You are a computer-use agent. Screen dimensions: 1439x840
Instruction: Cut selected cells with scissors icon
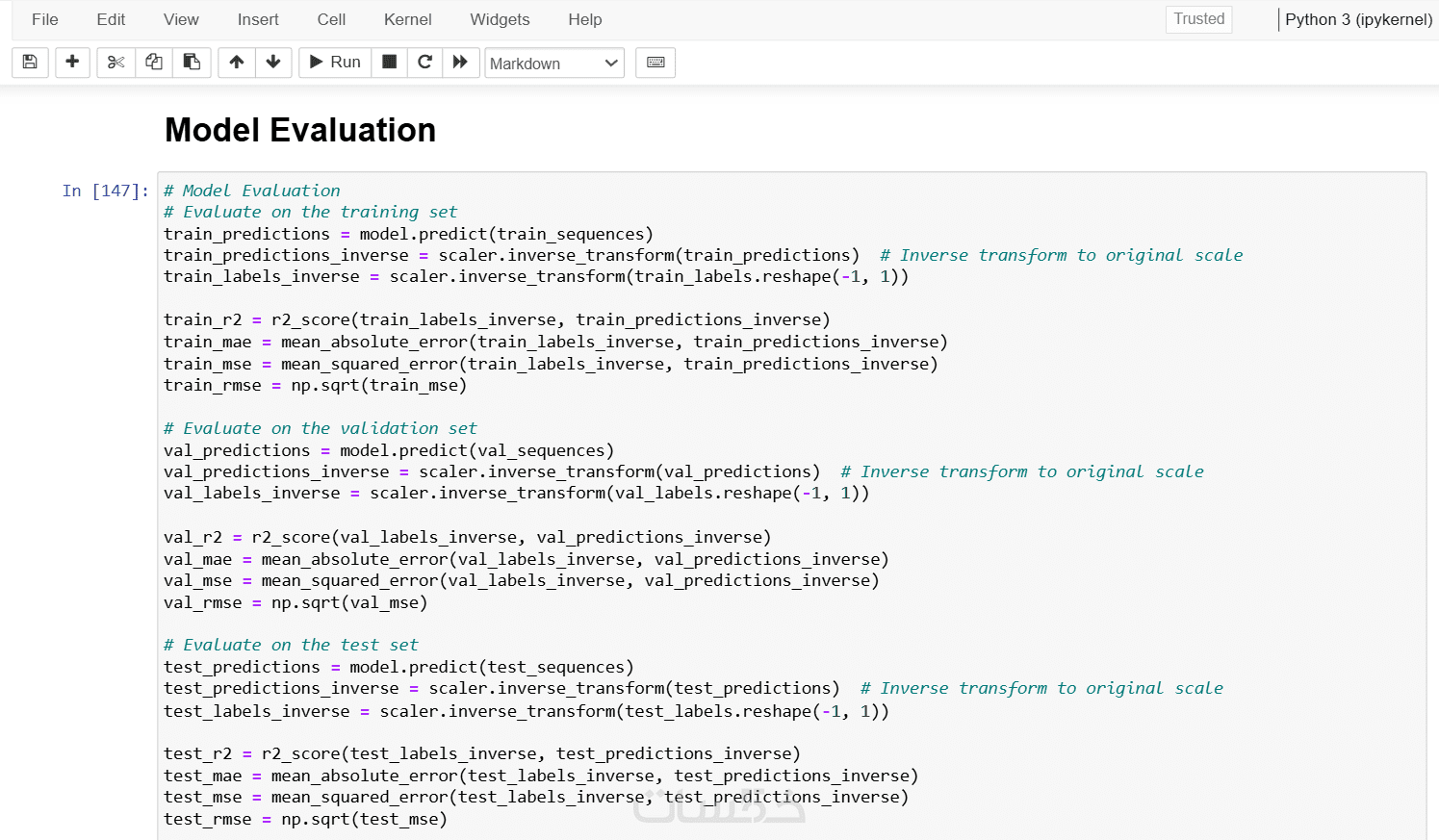[116, 63]
